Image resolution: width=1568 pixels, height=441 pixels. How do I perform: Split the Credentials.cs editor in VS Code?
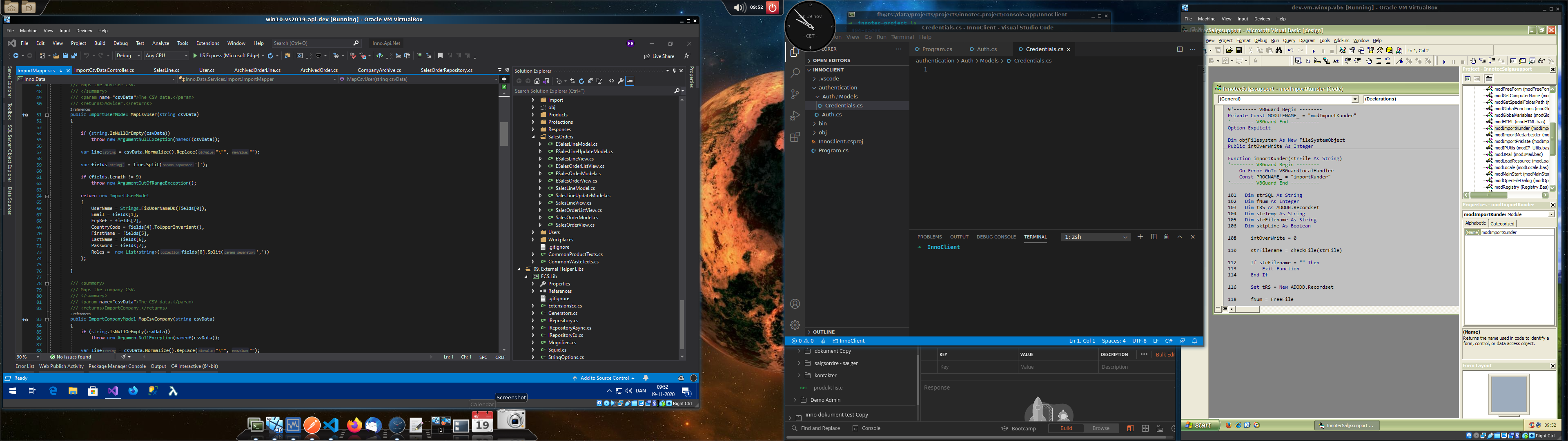point(1180,49)
